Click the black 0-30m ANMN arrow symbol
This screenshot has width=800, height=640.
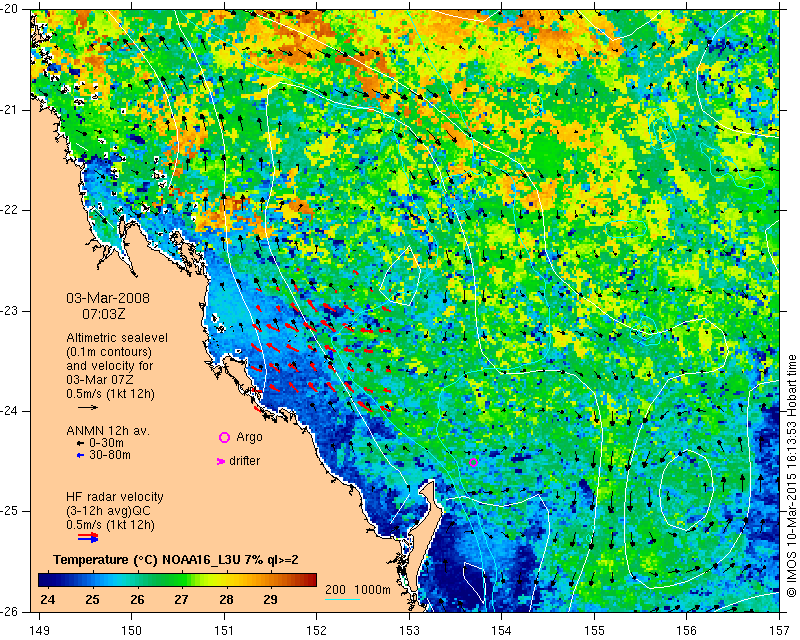point(80,444)
